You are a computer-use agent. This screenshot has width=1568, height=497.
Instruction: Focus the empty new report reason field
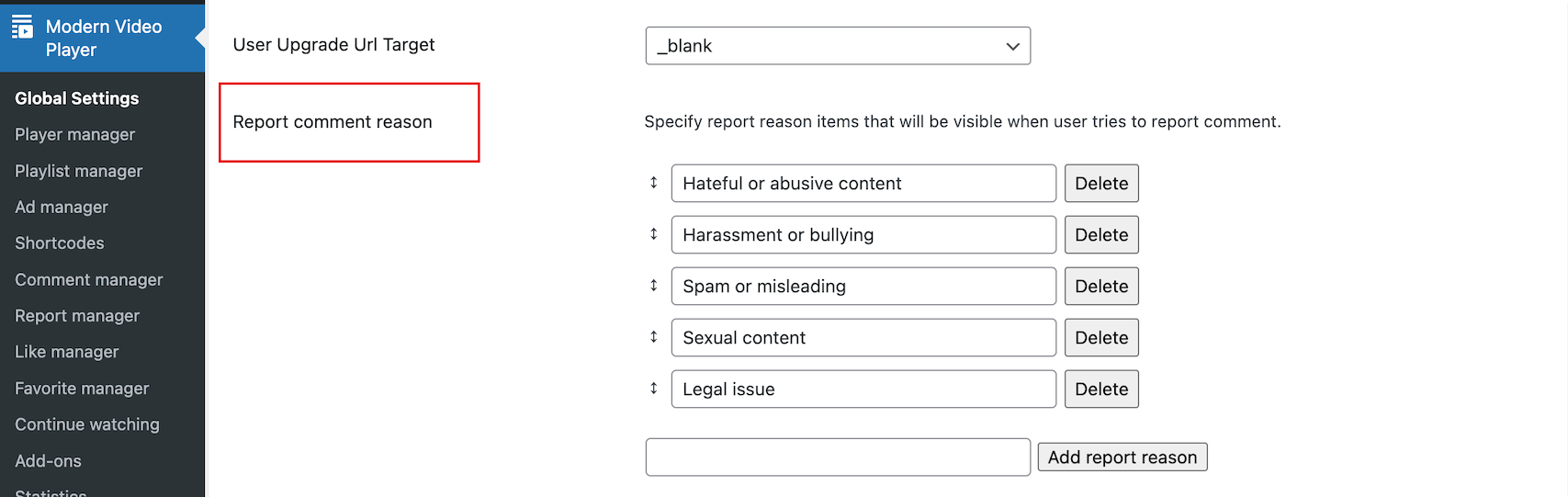[x=838, y=457]
